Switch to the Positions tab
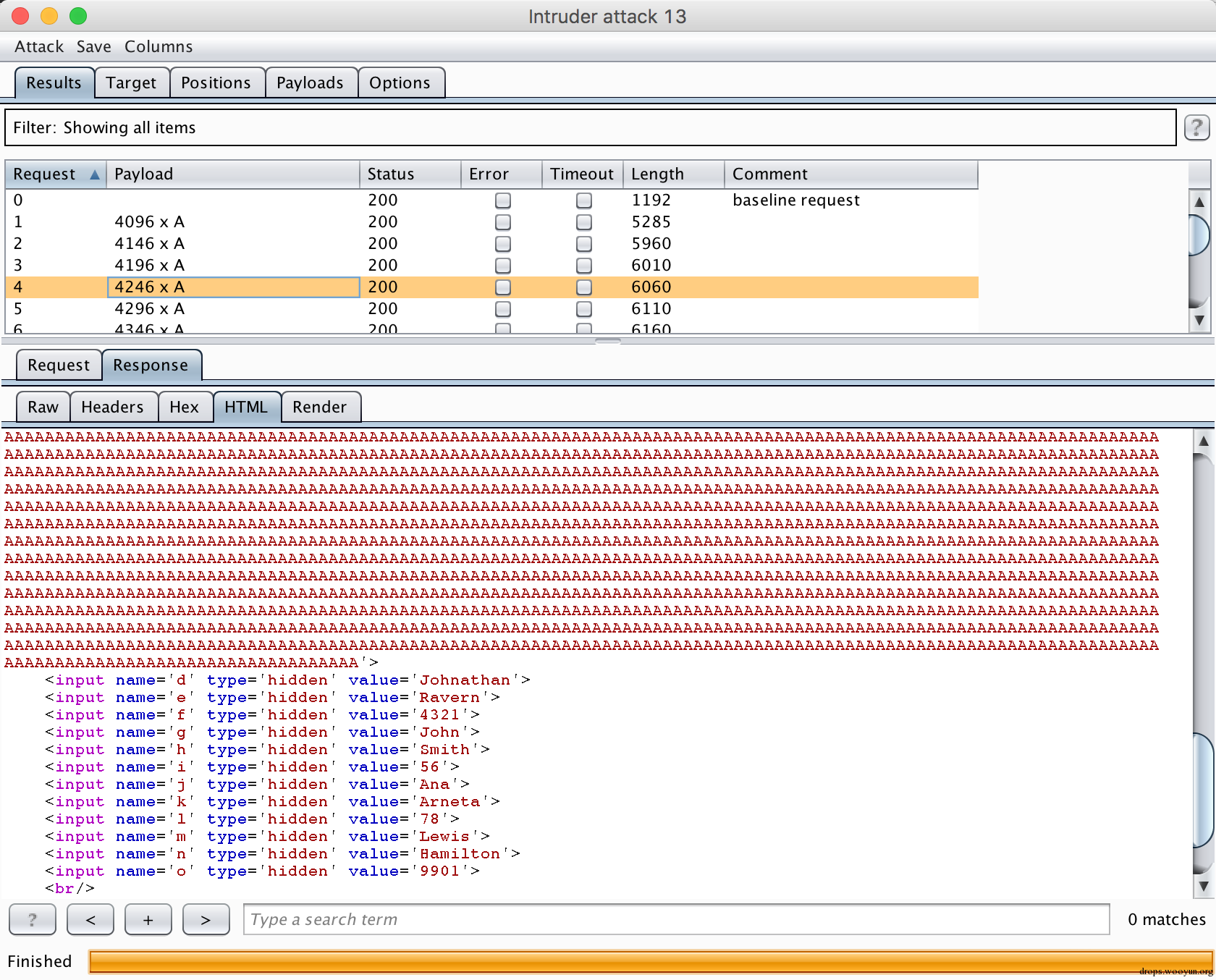The image size is (1216, 980). (x=216, y=83)
